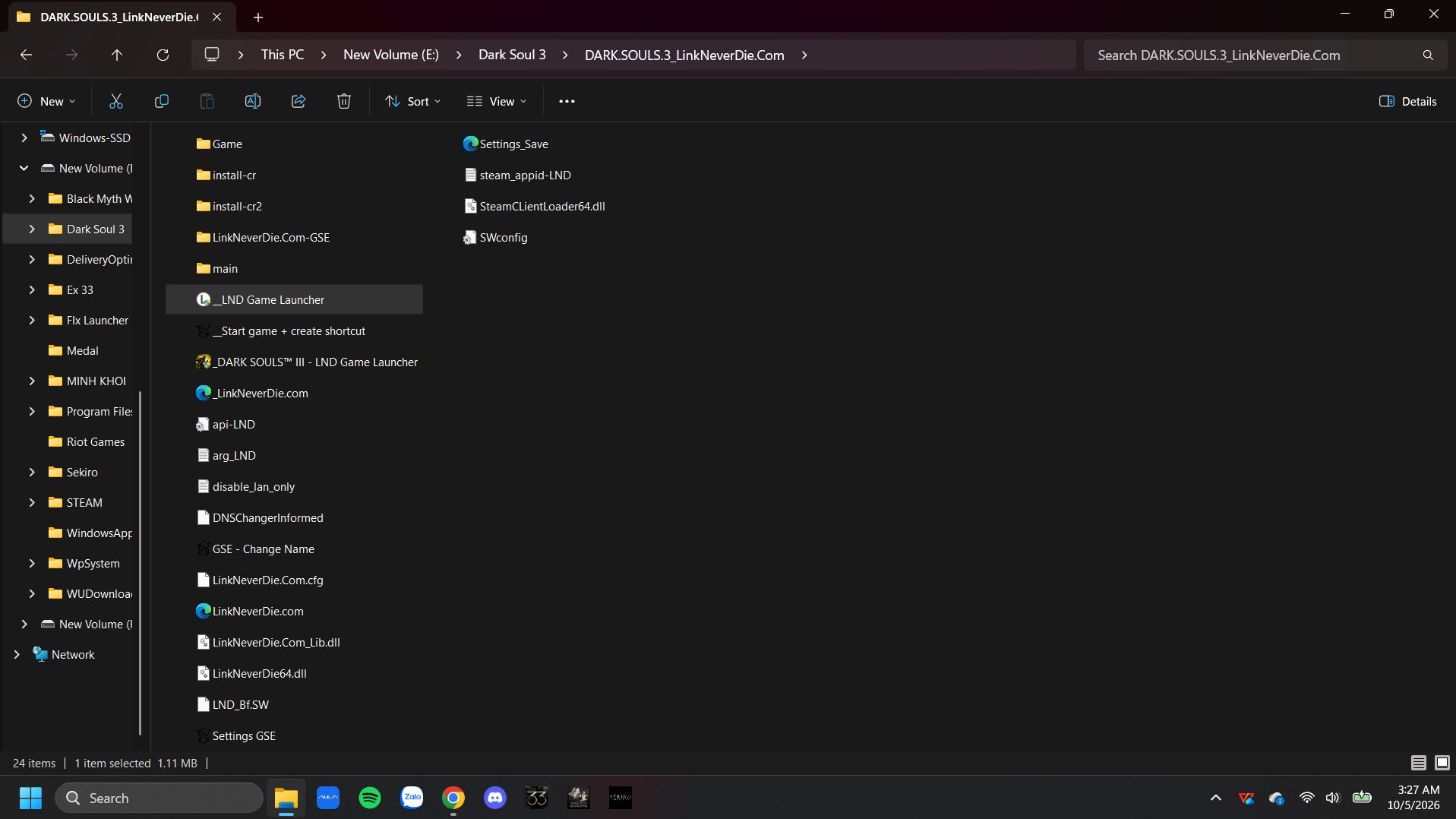Add a new tab

click(258, 17)
